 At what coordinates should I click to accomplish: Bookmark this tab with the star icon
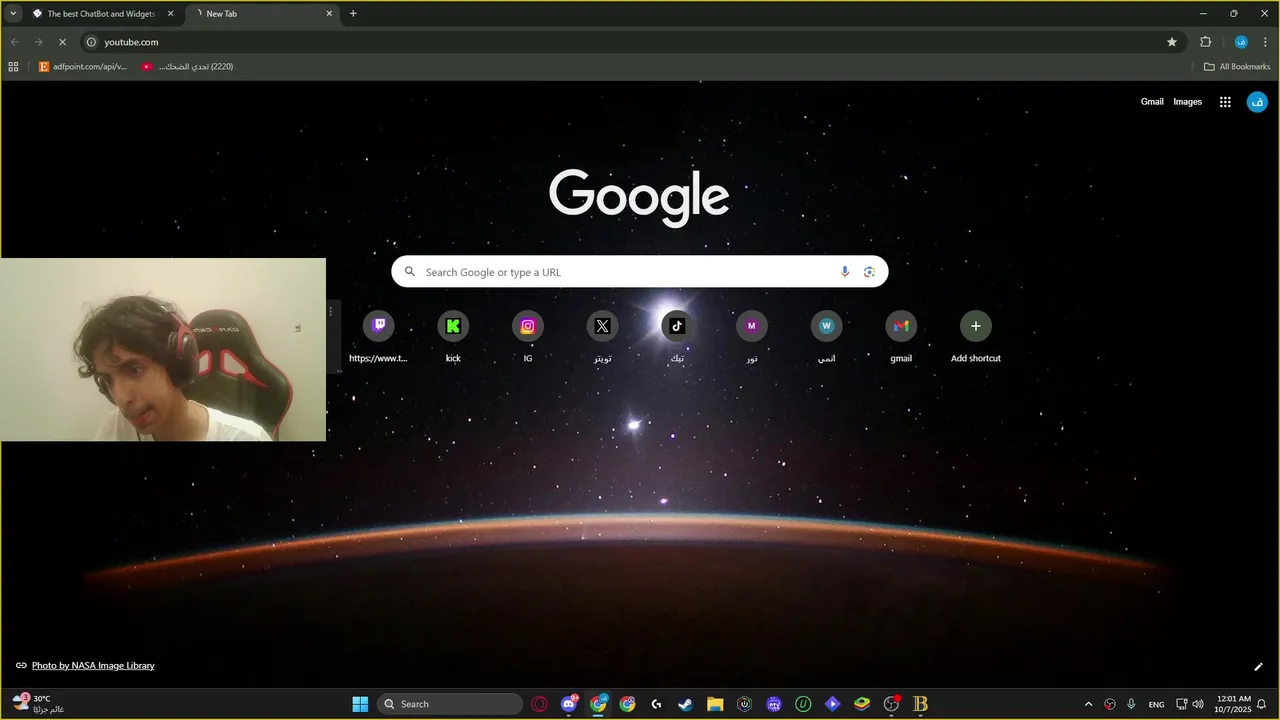click(x=1172, y=42)
